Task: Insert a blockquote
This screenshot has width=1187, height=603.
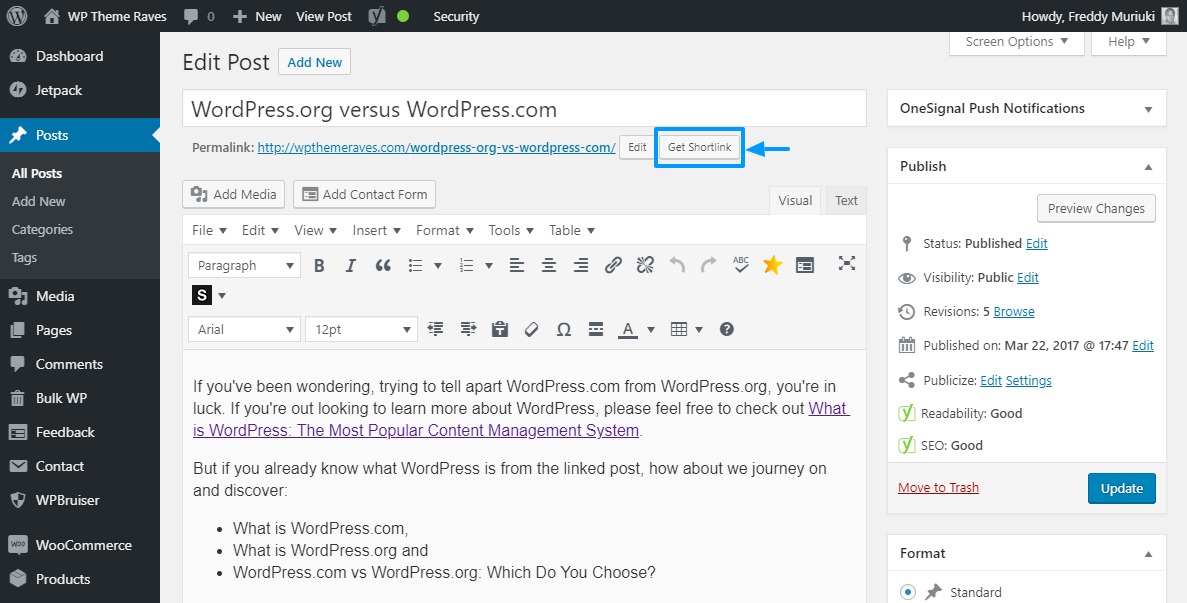Action: click(x=383, y=265)
